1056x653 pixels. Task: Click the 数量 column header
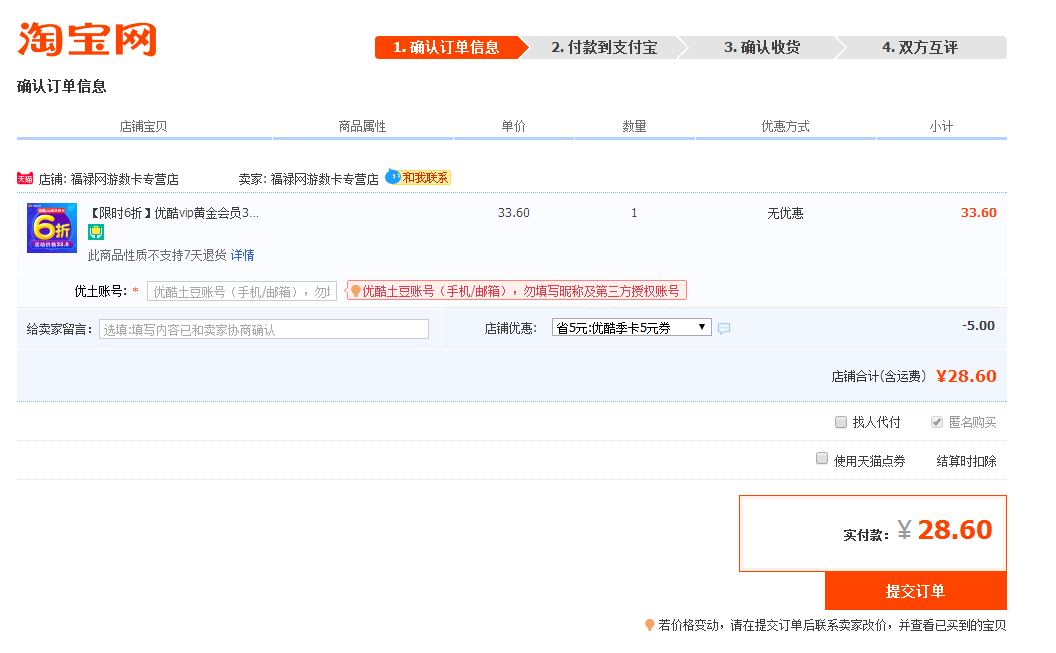click(x=634, y=127)
